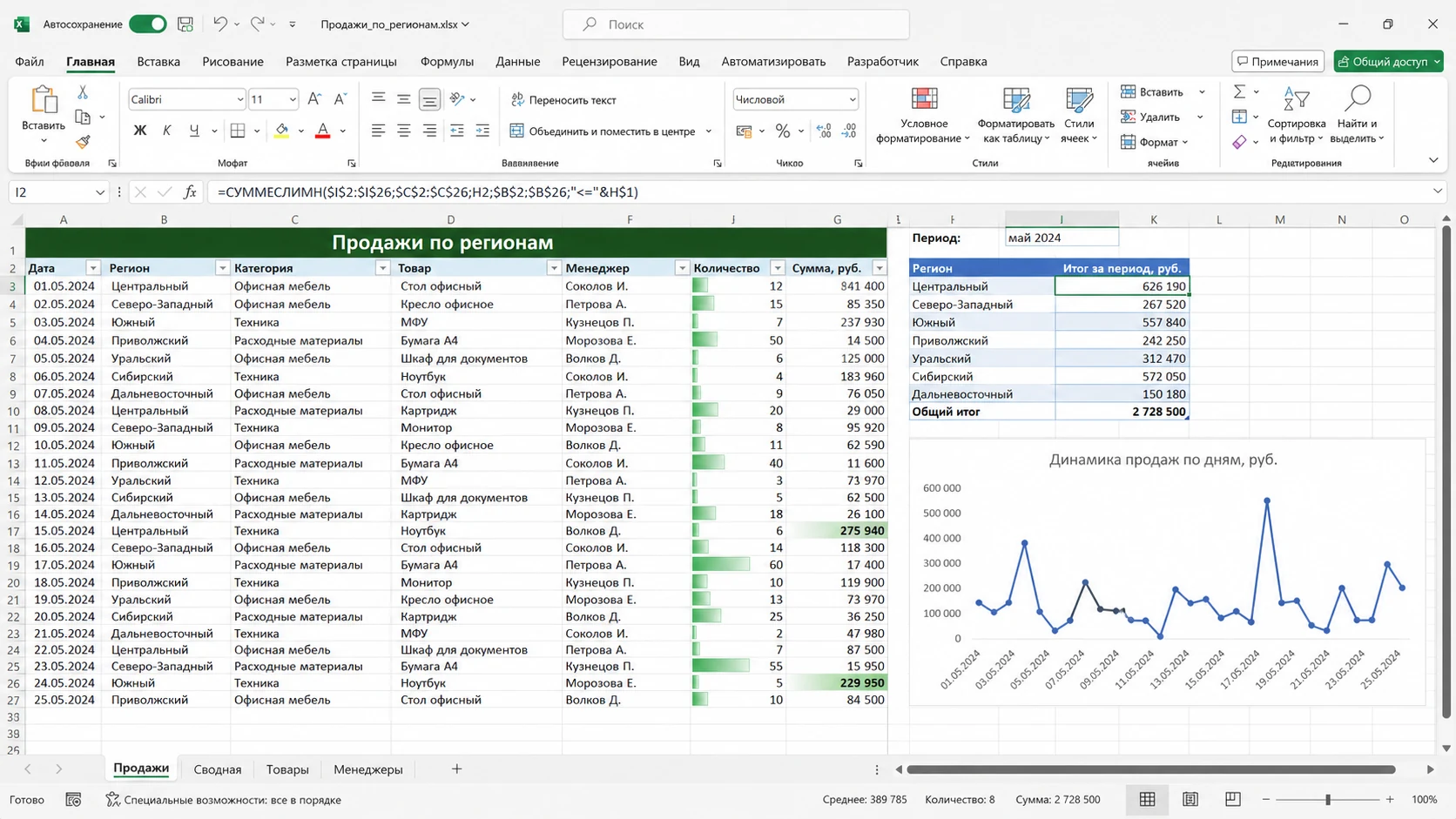Click the AutoSum sigma icon

[1239, 91]
